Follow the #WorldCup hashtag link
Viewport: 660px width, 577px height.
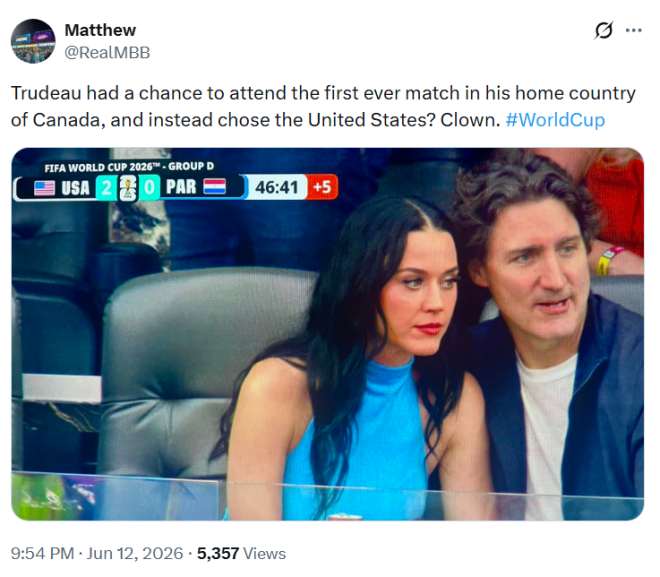[x=555, y=120]
